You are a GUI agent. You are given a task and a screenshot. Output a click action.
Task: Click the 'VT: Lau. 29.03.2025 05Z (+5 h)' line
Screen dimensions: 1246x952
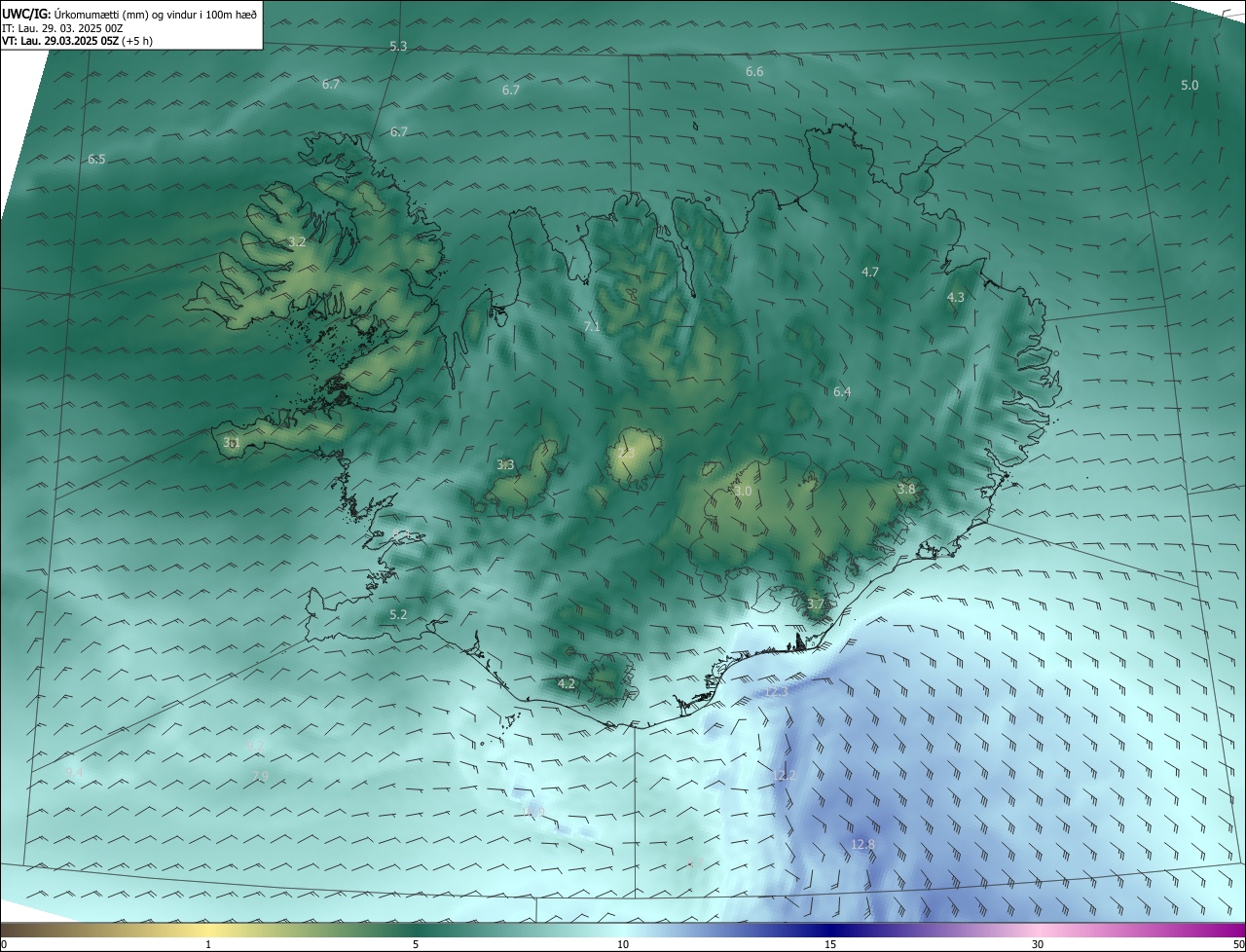click(x=77, y=41)
